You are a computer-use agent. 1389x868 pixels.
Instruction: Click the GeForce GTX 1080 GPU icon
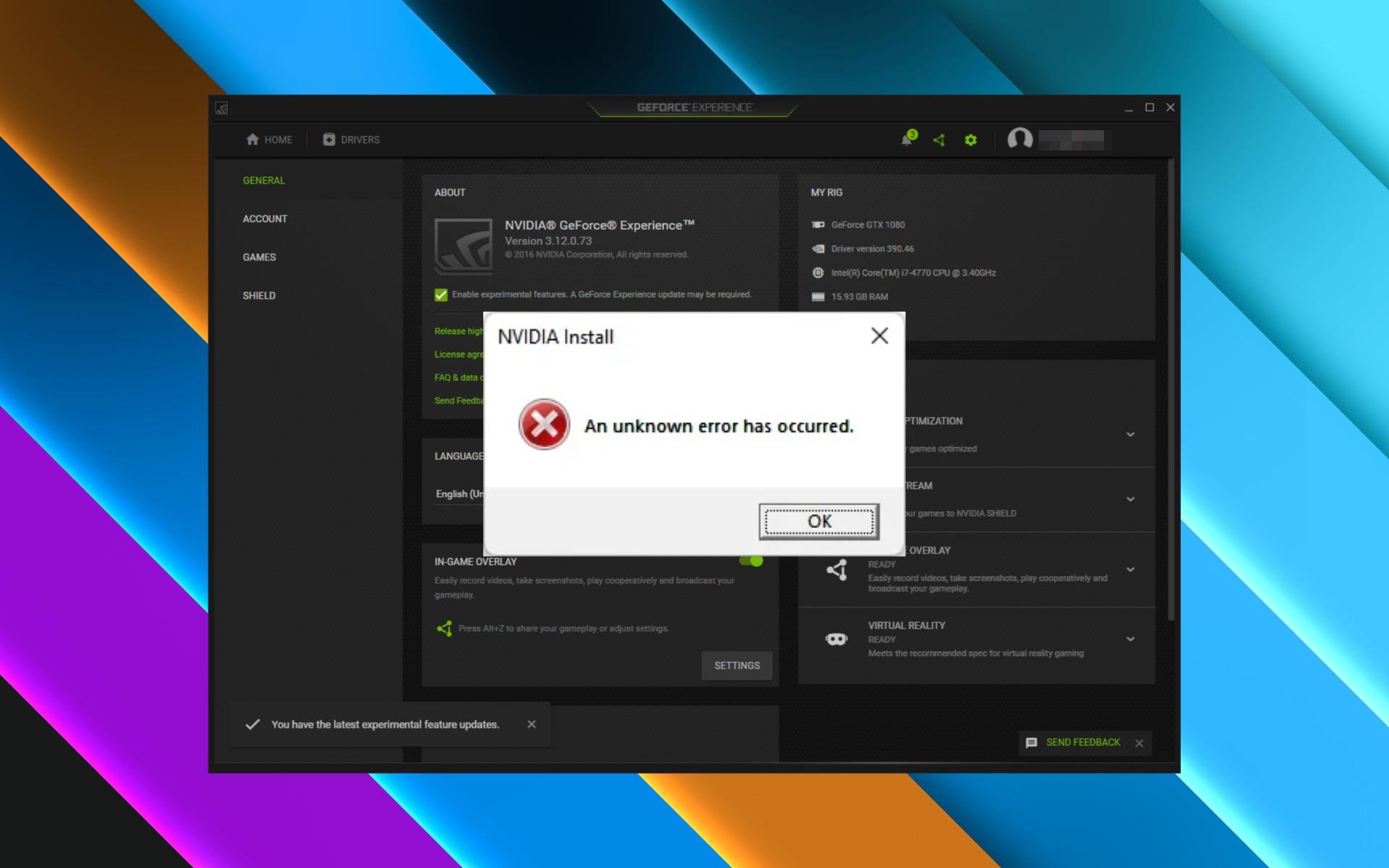tap(818, 225)
